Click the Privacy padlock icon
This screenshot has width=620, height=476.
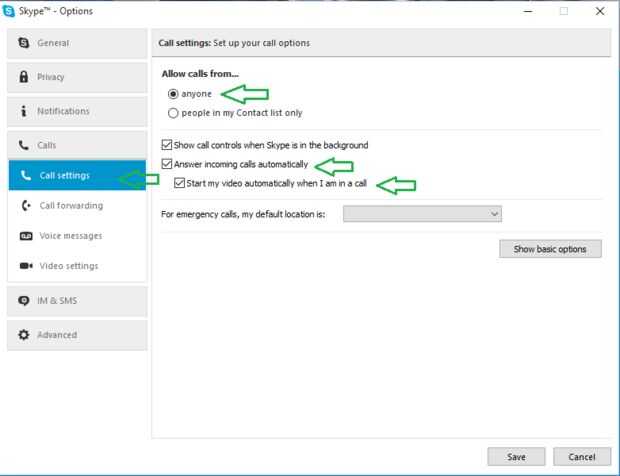24,77
